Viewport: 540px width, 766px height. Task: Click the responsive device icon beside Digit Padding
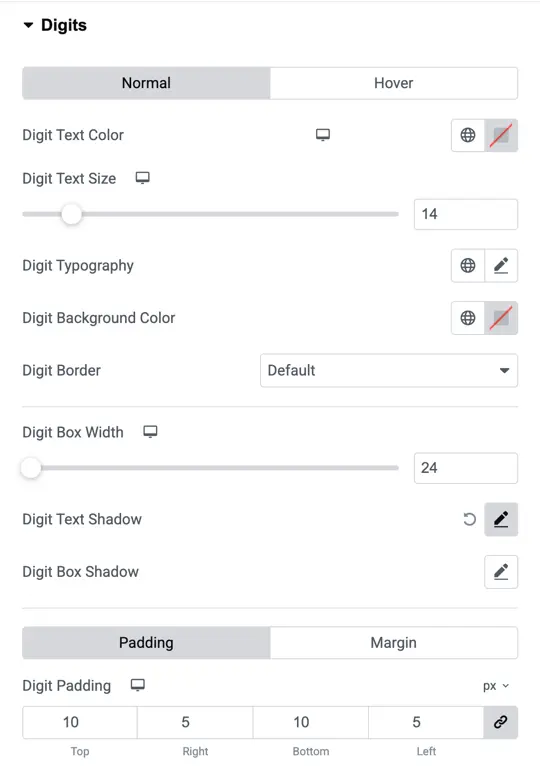point(138,685)
